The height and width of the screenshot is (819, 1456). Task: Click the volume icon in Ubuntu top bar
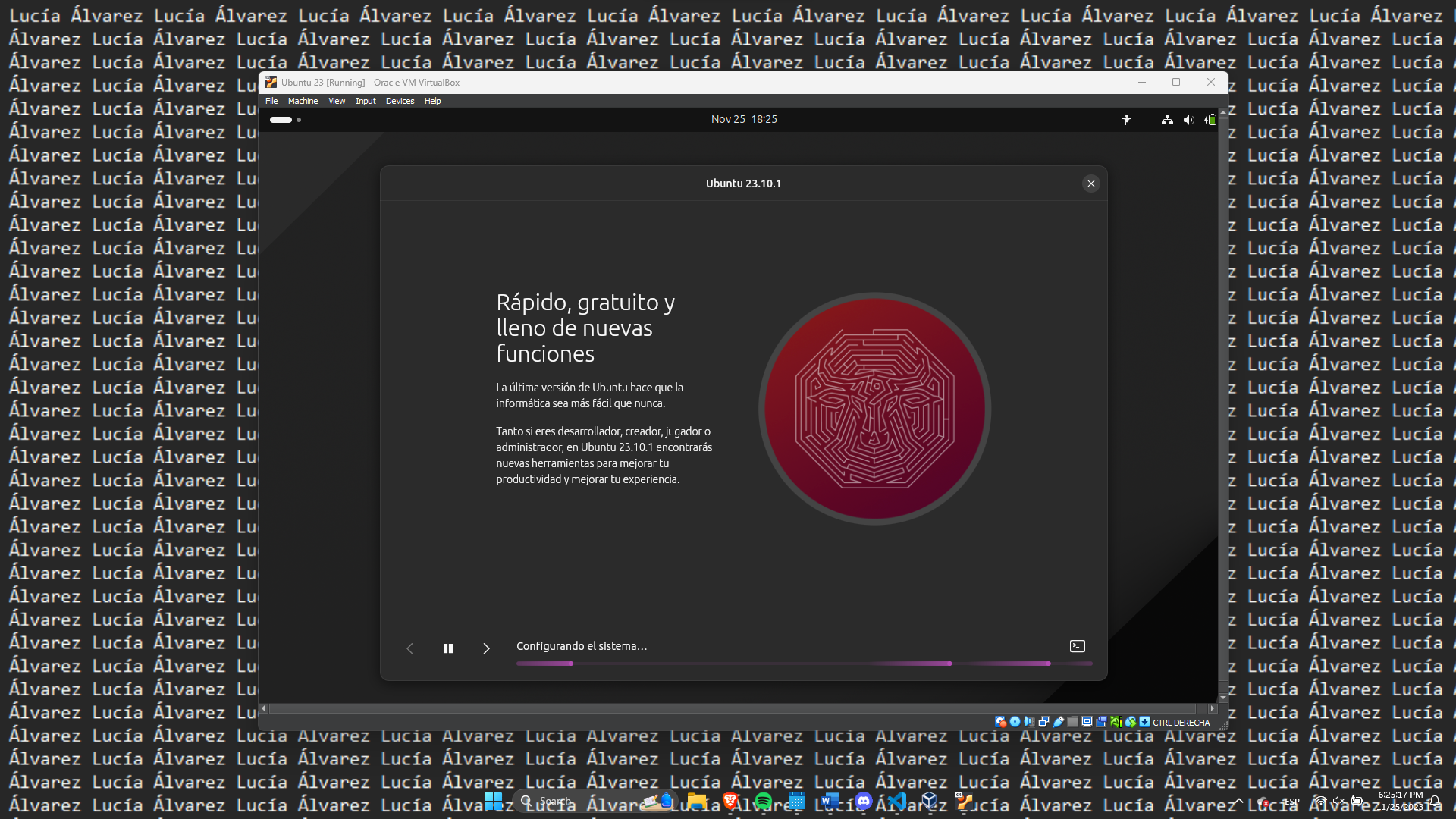point(1188,120)
